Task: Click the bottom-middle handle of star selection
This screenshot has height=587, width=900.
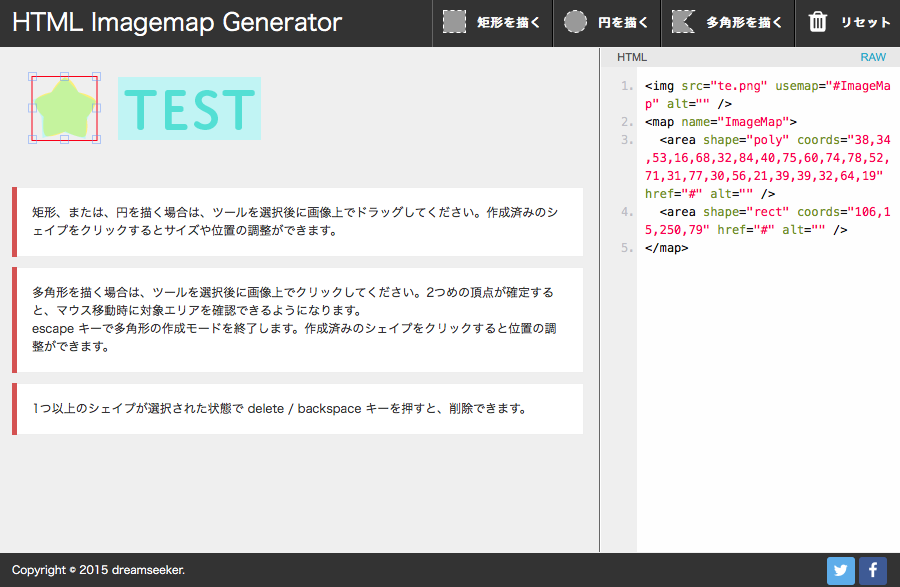Action: pos(64,139)
